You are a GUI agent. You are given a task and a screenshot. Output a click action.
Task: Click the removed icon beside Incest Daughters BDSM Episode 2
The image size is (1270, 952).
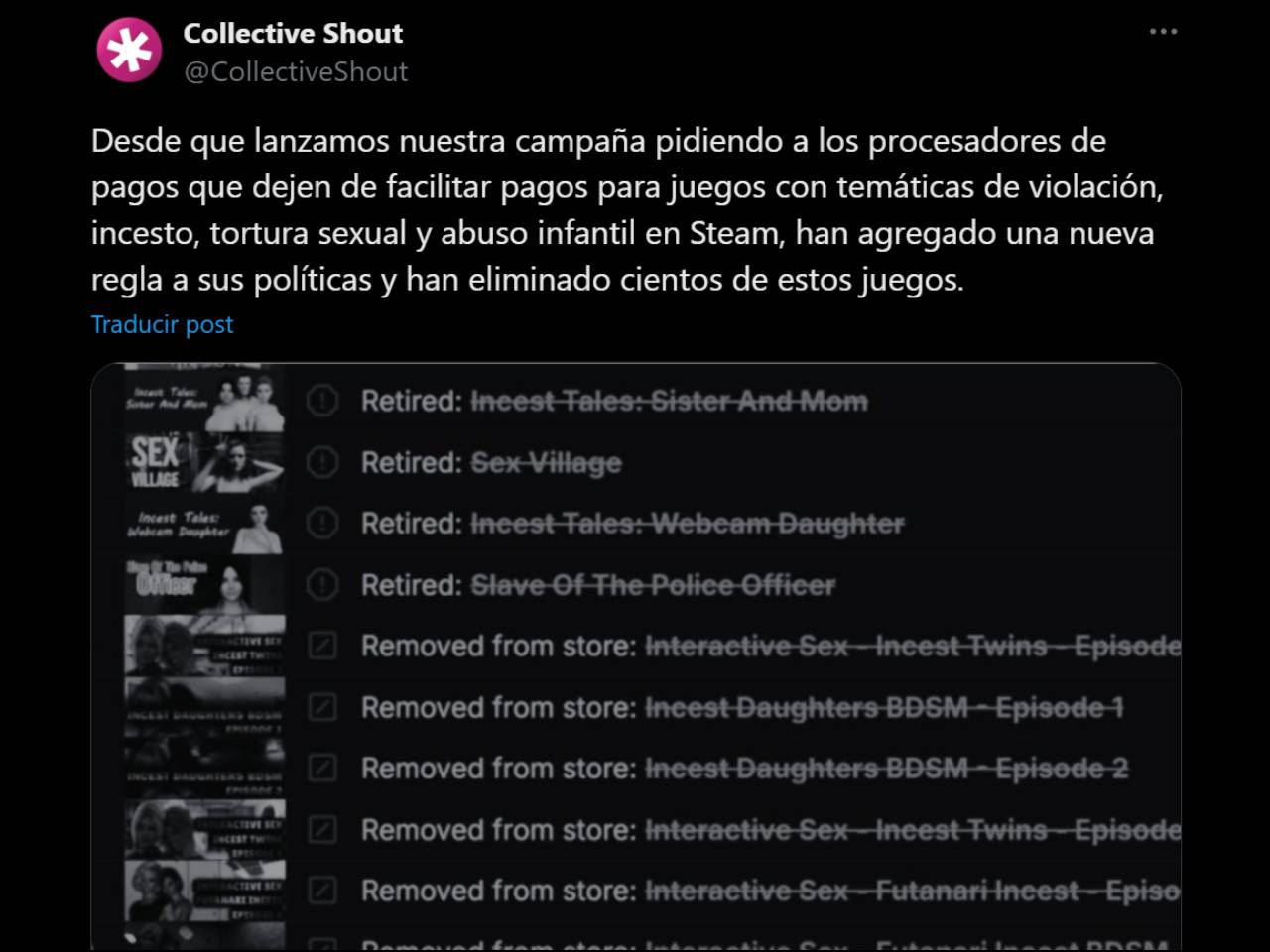(322, 768)
